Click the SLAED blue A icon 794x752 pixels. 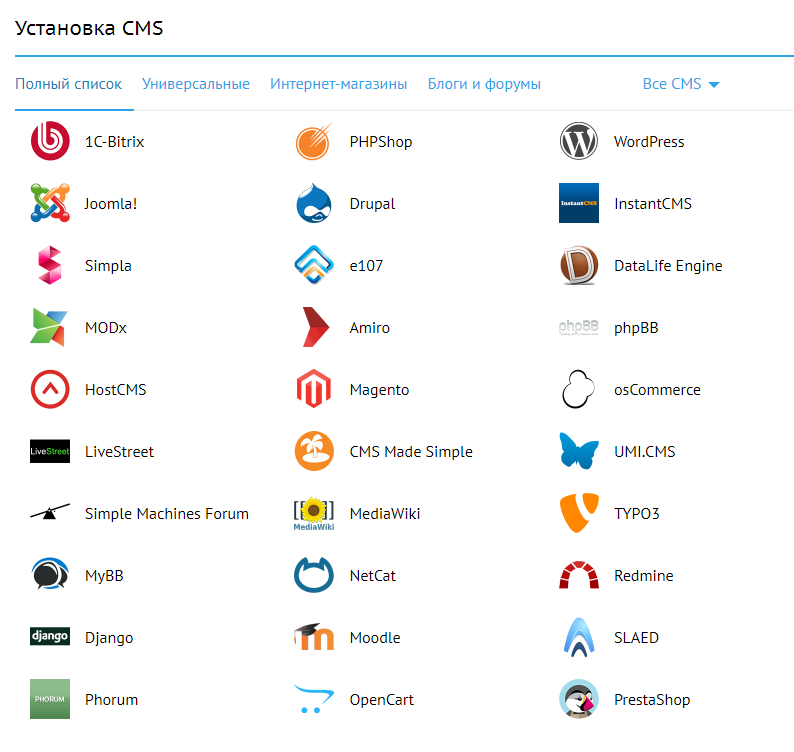tap(579, 637)
